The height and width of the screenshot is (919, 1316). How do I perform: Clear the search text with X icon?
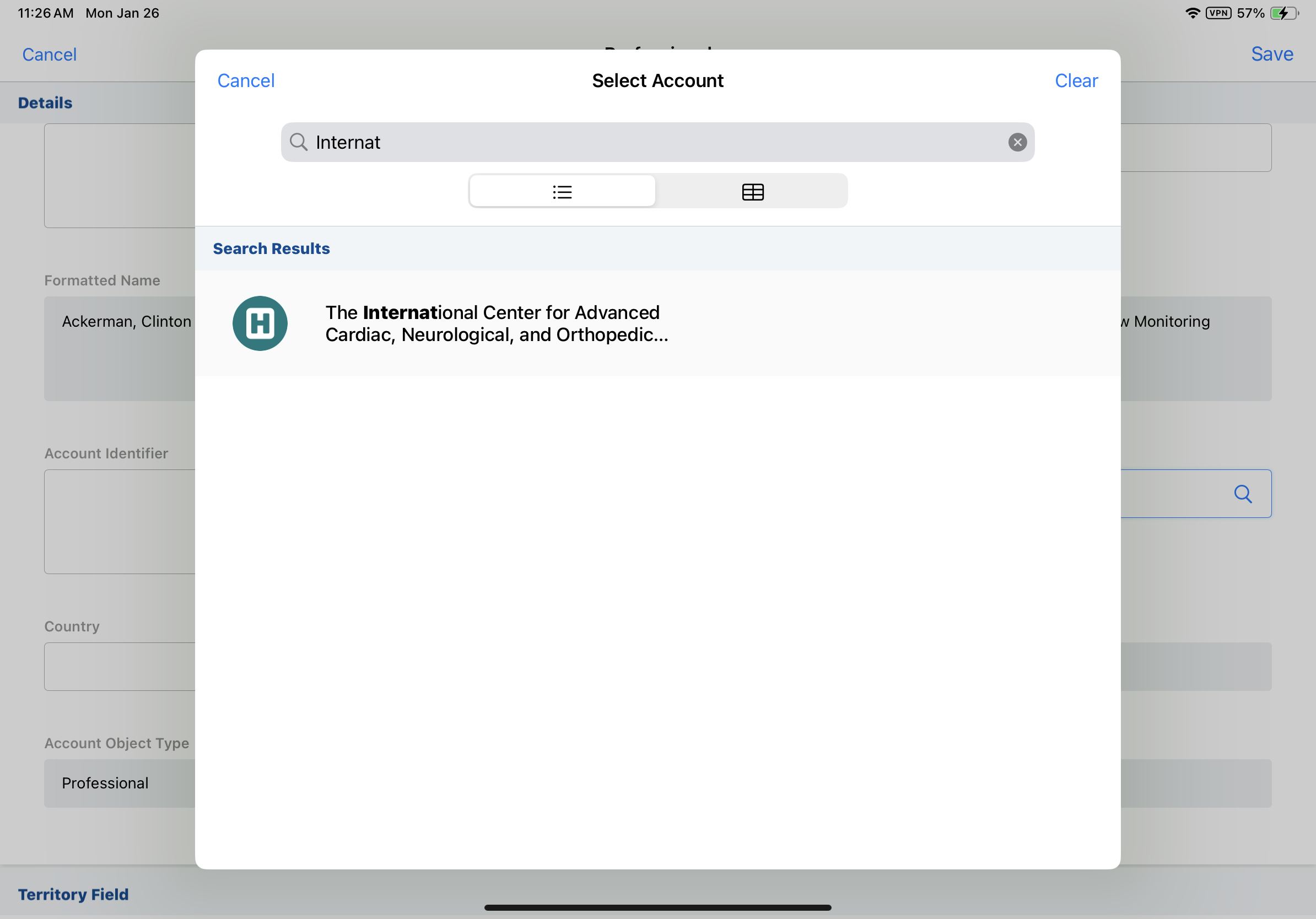[x=1017, y=142]
